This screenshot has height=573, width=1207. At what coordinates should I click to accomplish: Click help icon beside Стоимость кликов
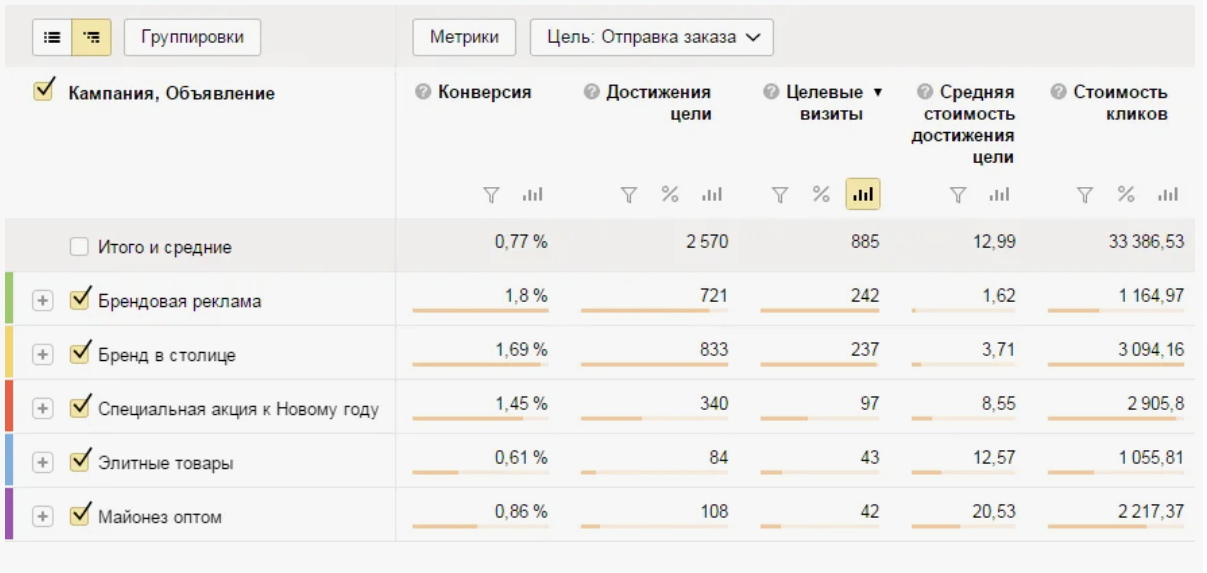tap(1058, 92)
